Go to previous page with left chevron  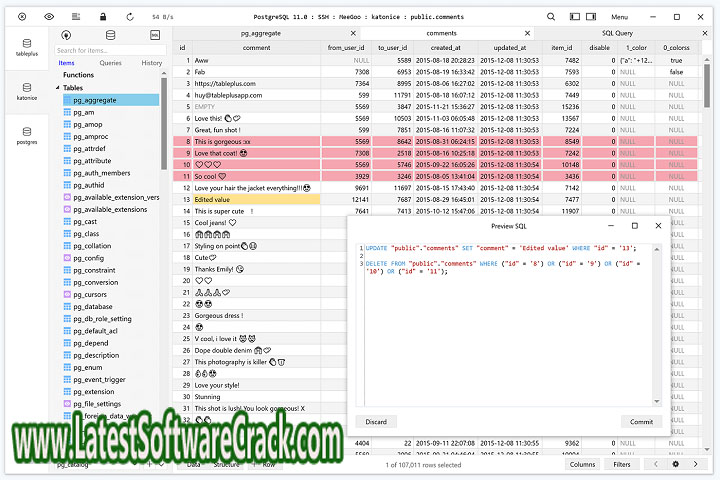(x=656, y=464)
